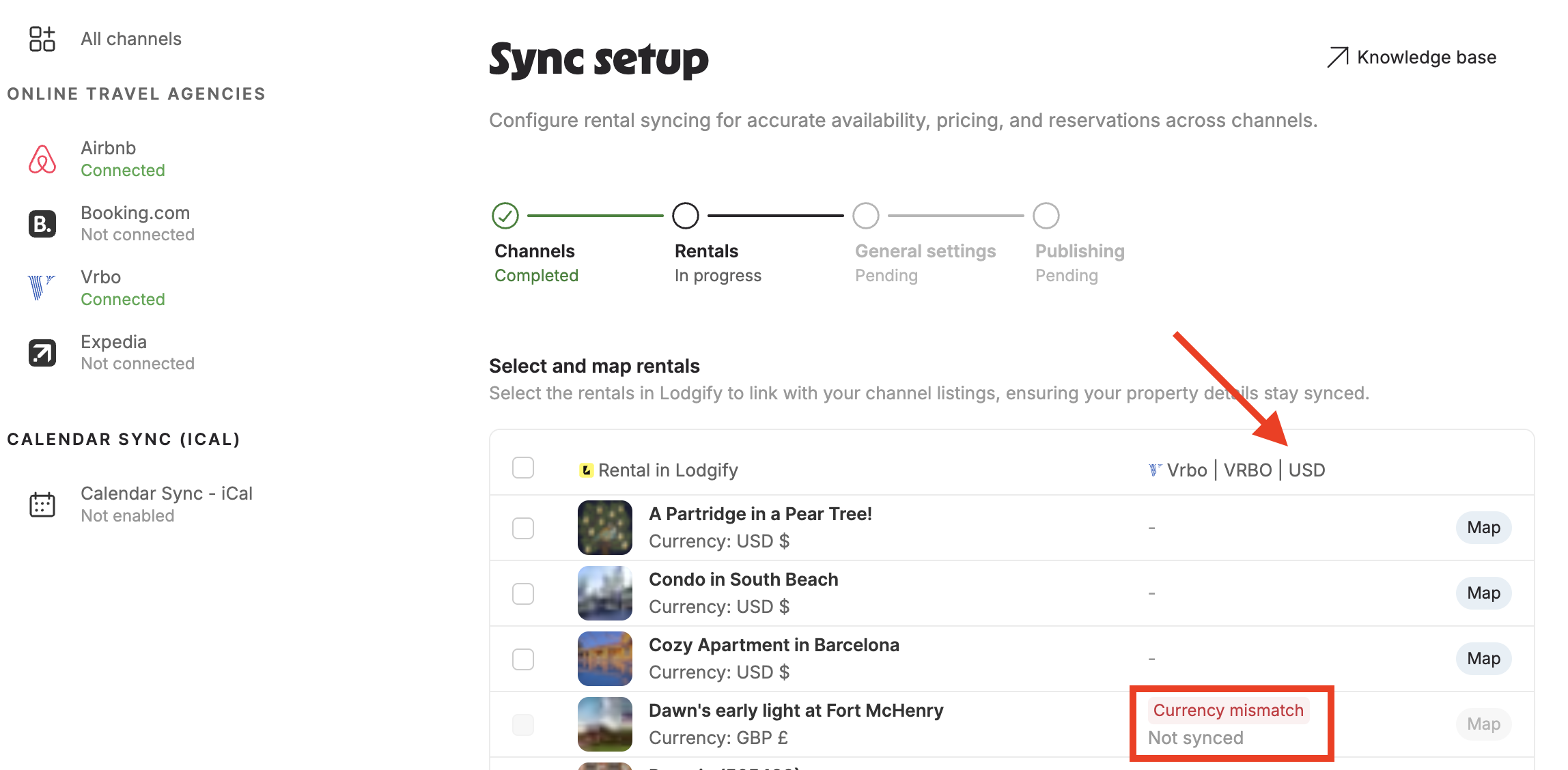The width and height of the screenshot is (1568, 770).
Task: Select the Airbnb logo icon
Action: pyautogui.click(x=42, y=159)
